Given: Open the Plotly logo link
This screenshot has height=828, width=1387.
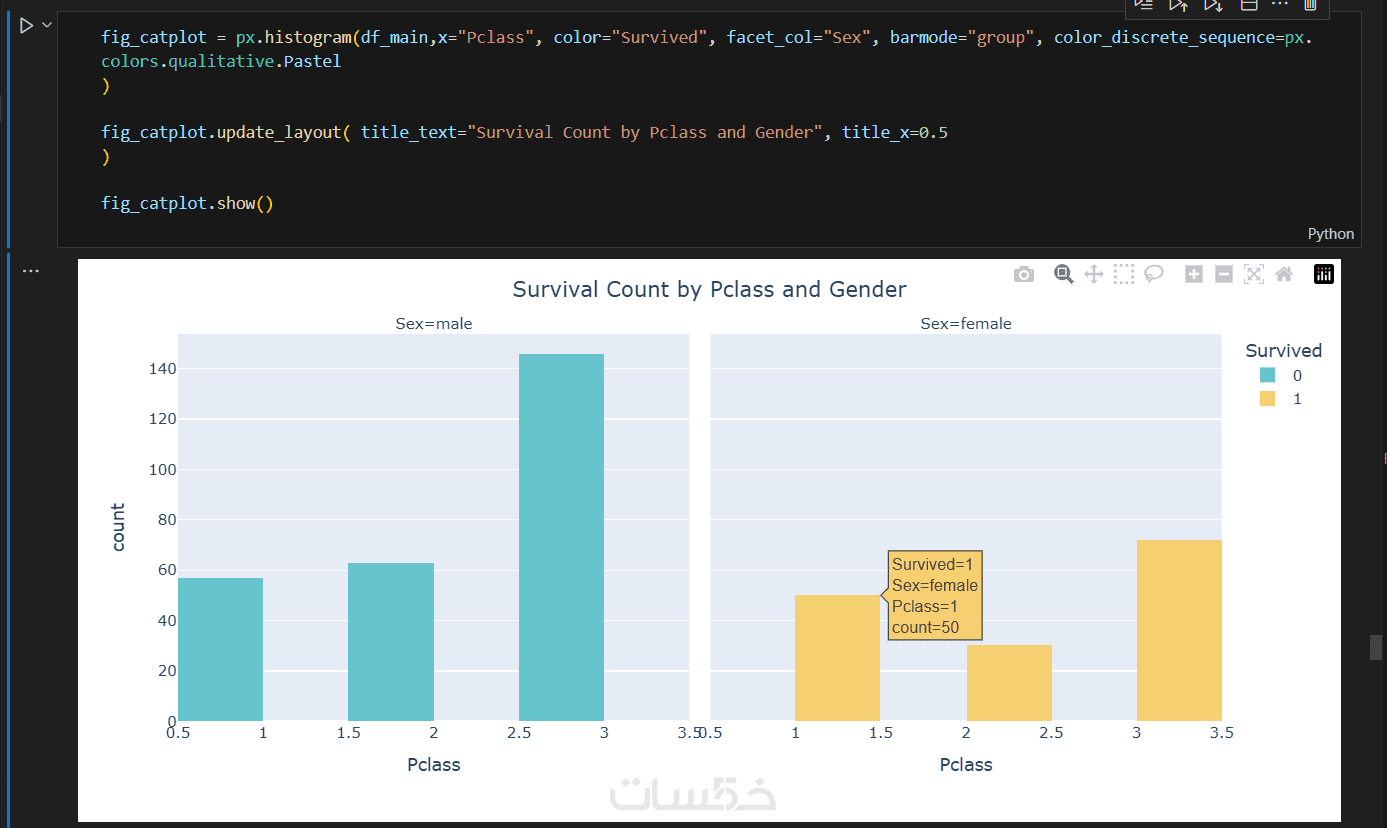Looking at the screenshot, I should coord(1324,274).
